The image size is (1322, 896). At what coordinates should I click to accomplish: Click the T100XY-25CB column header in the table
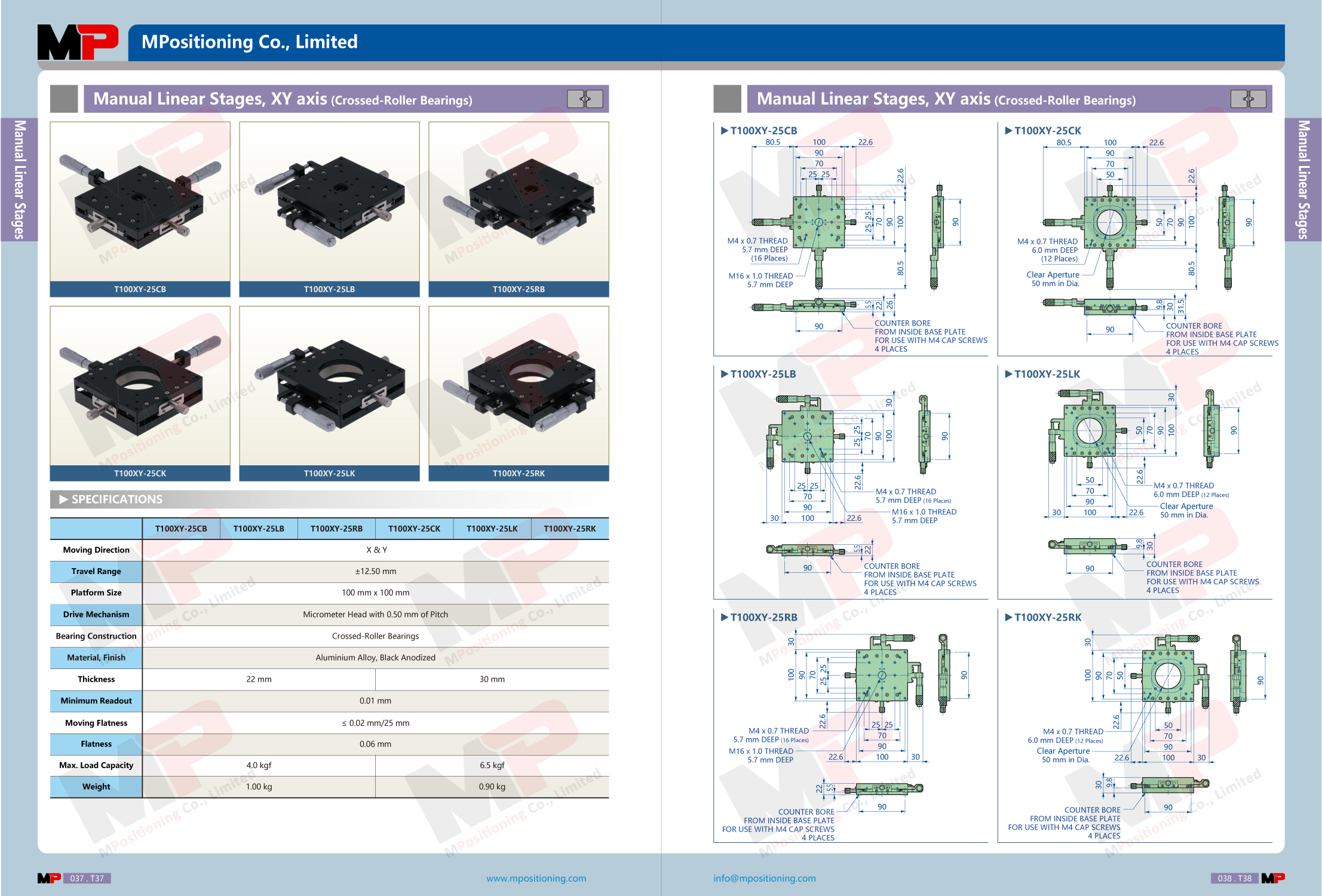tap(181, 529)
